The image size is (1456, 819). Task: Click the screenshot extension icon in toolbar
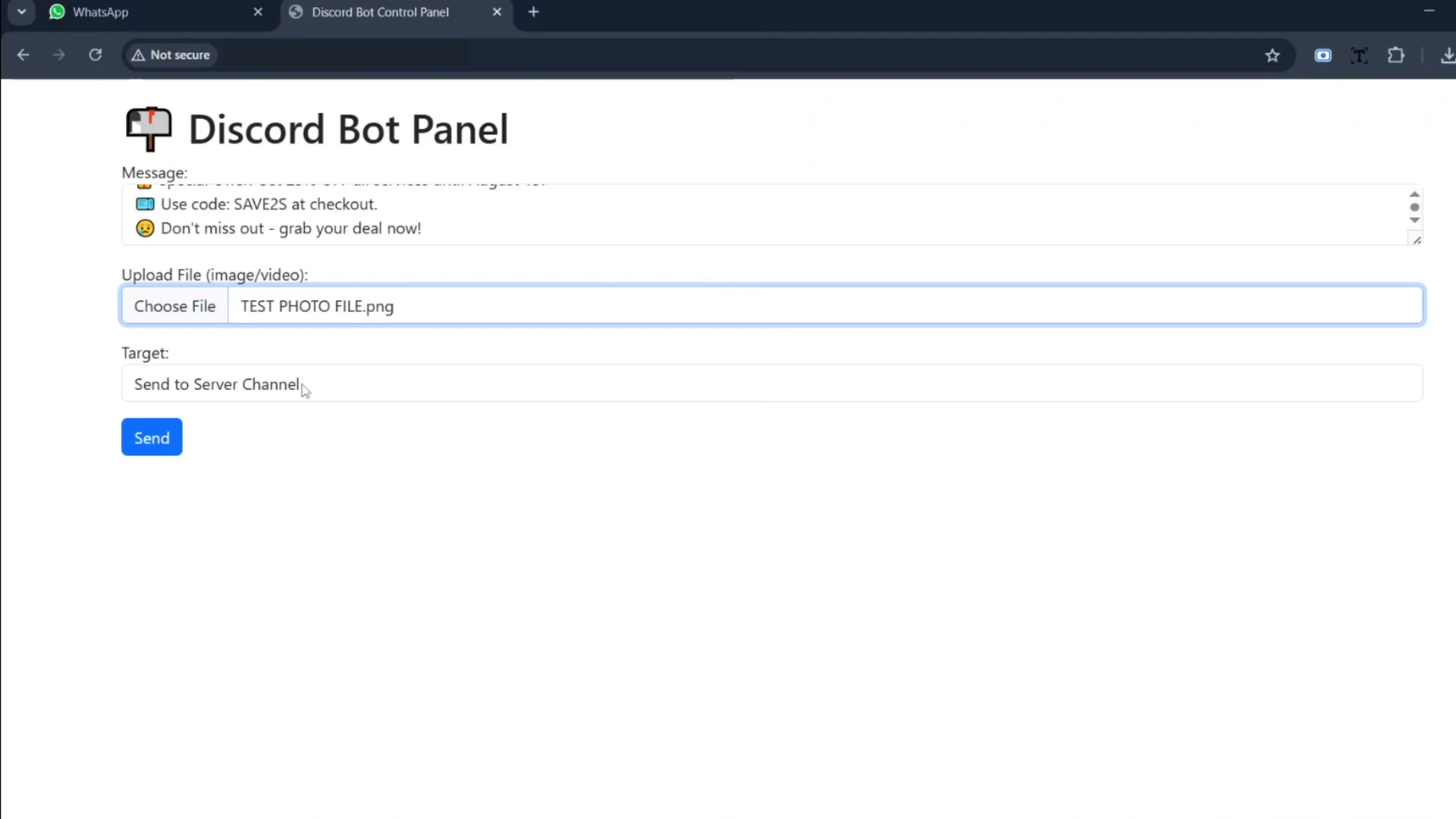click(1323, 55)
